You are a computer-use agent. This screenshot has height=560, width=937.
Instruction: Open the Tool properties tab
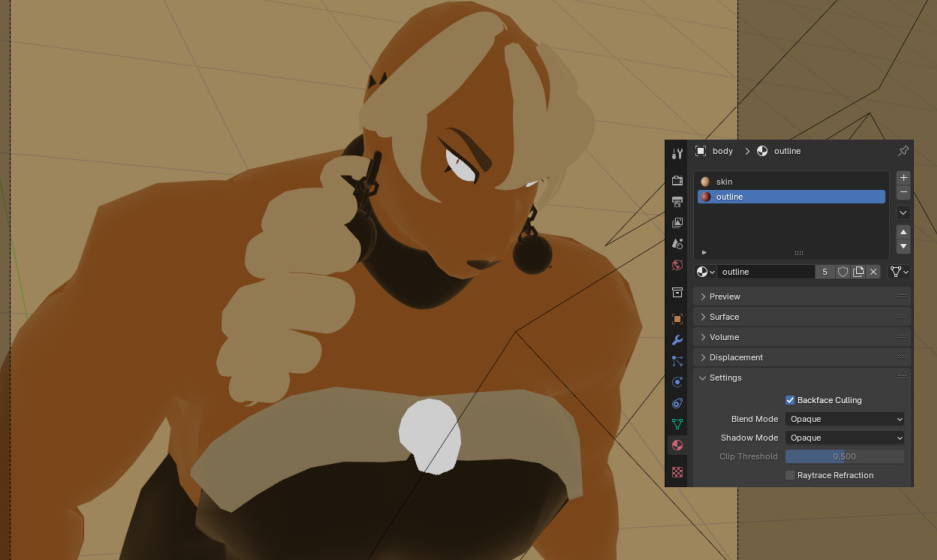coord(677,154)
